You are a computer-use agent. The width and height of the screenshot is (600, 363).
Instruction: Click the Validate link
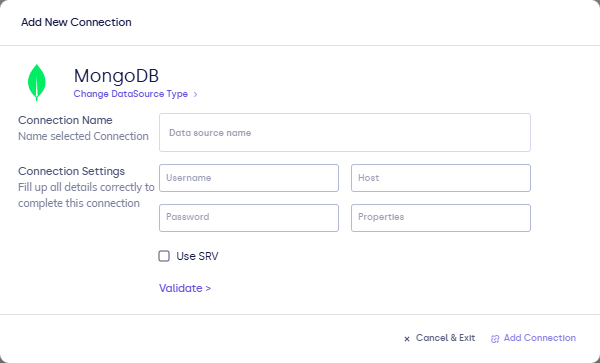(185, 288)
